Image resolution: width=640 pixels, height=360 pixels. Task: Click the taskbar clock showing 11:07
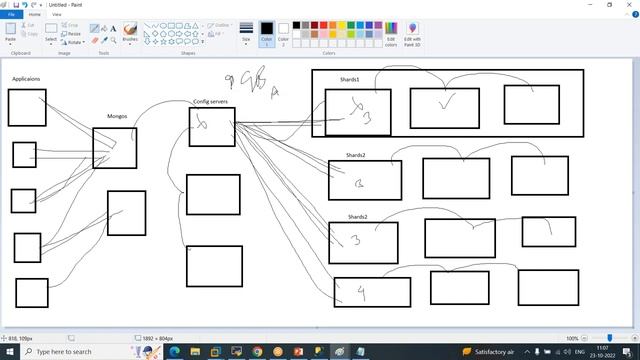pos(602,351)
